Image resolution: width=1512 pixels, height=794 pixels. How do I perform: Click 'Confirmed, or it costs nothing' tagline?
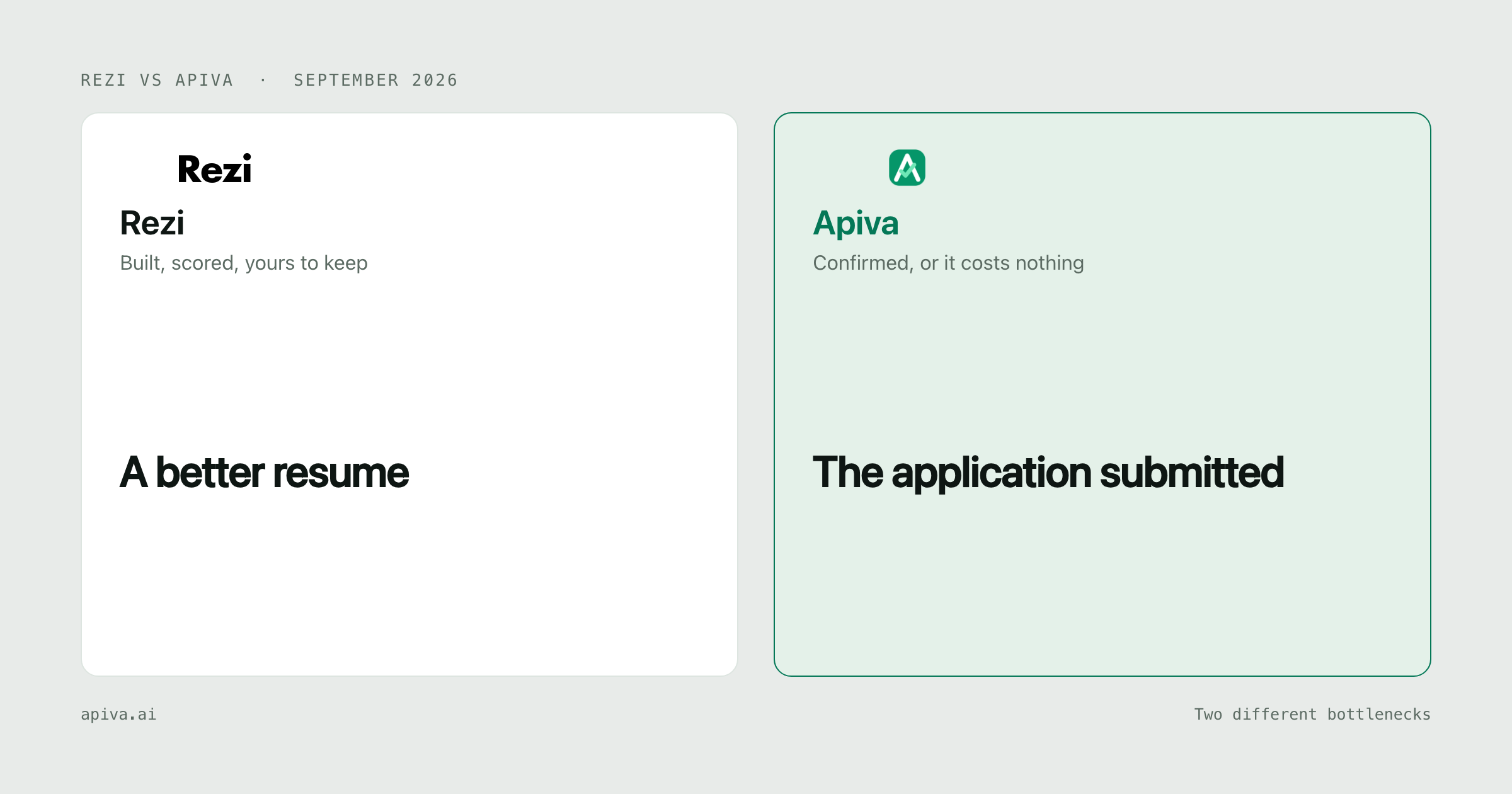(x=948, y=263)
